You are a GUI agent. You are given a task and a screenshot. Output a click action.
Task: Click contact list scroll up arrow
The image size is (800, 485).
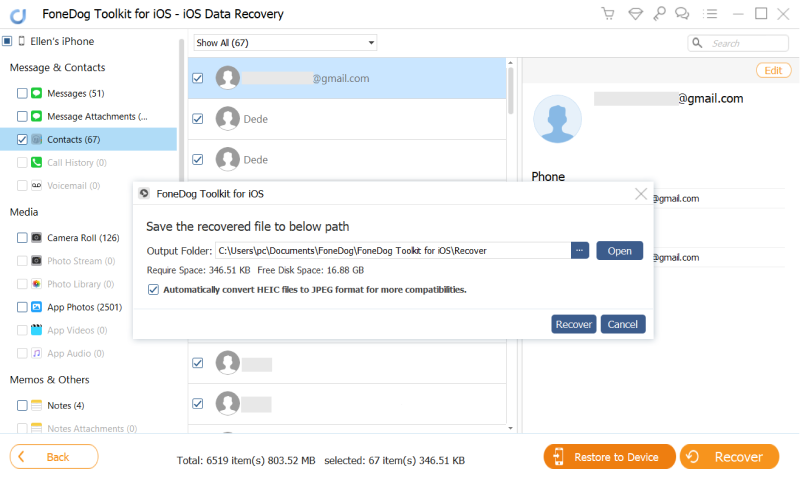(510, 63)
